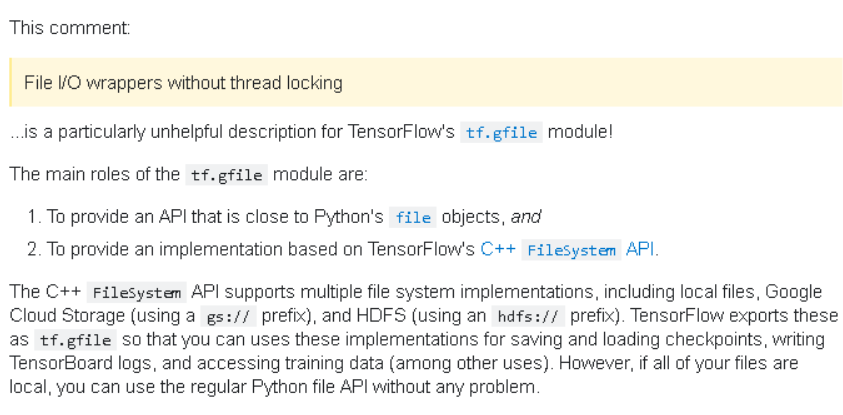Click tf.gfile code after 'exports these as'
Image resolution: width=843 pixels, height=415 pixels.
point(75,340)
